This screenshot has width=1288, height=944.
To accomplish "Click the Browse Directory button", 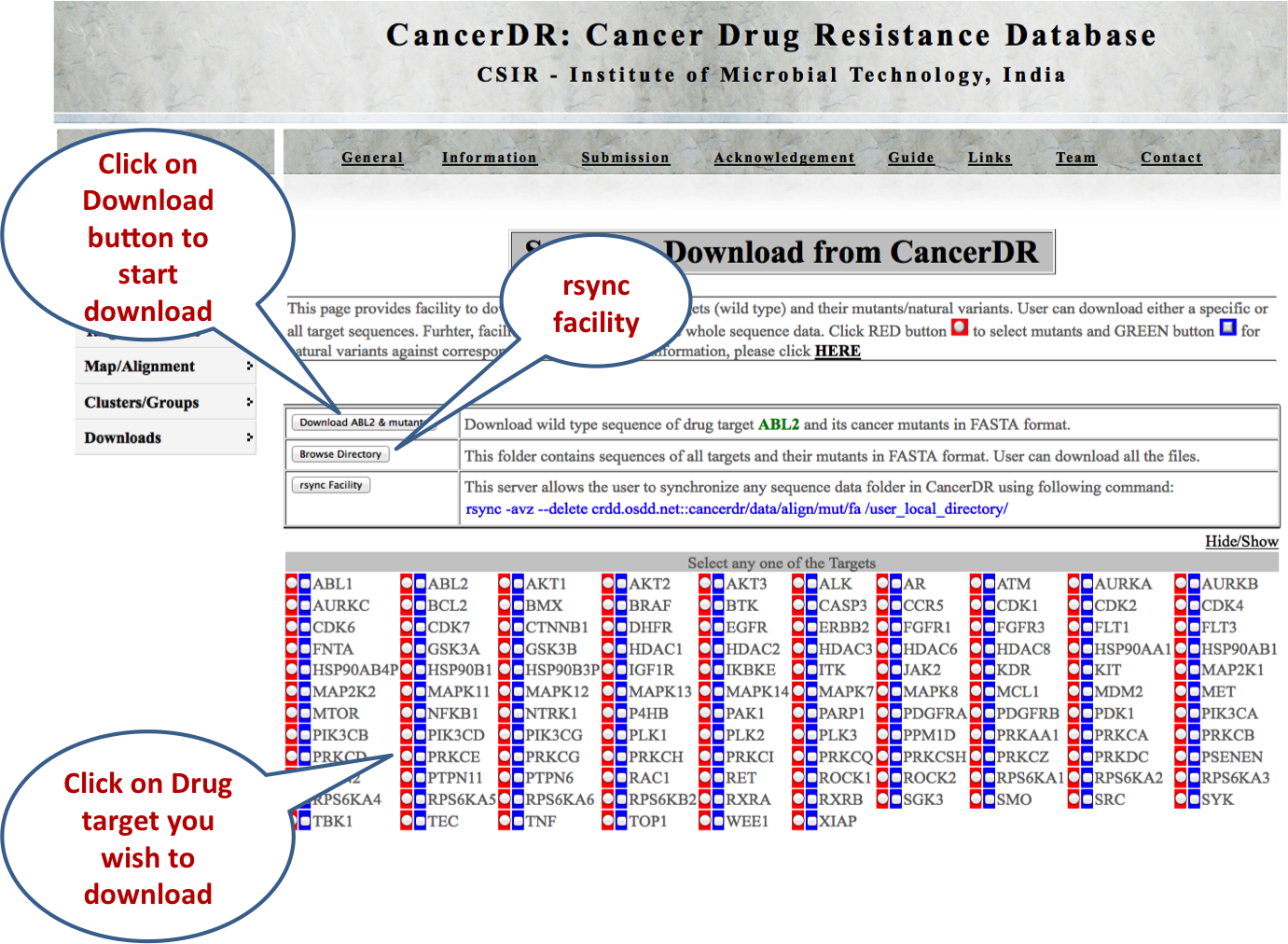I will [340, 454].
